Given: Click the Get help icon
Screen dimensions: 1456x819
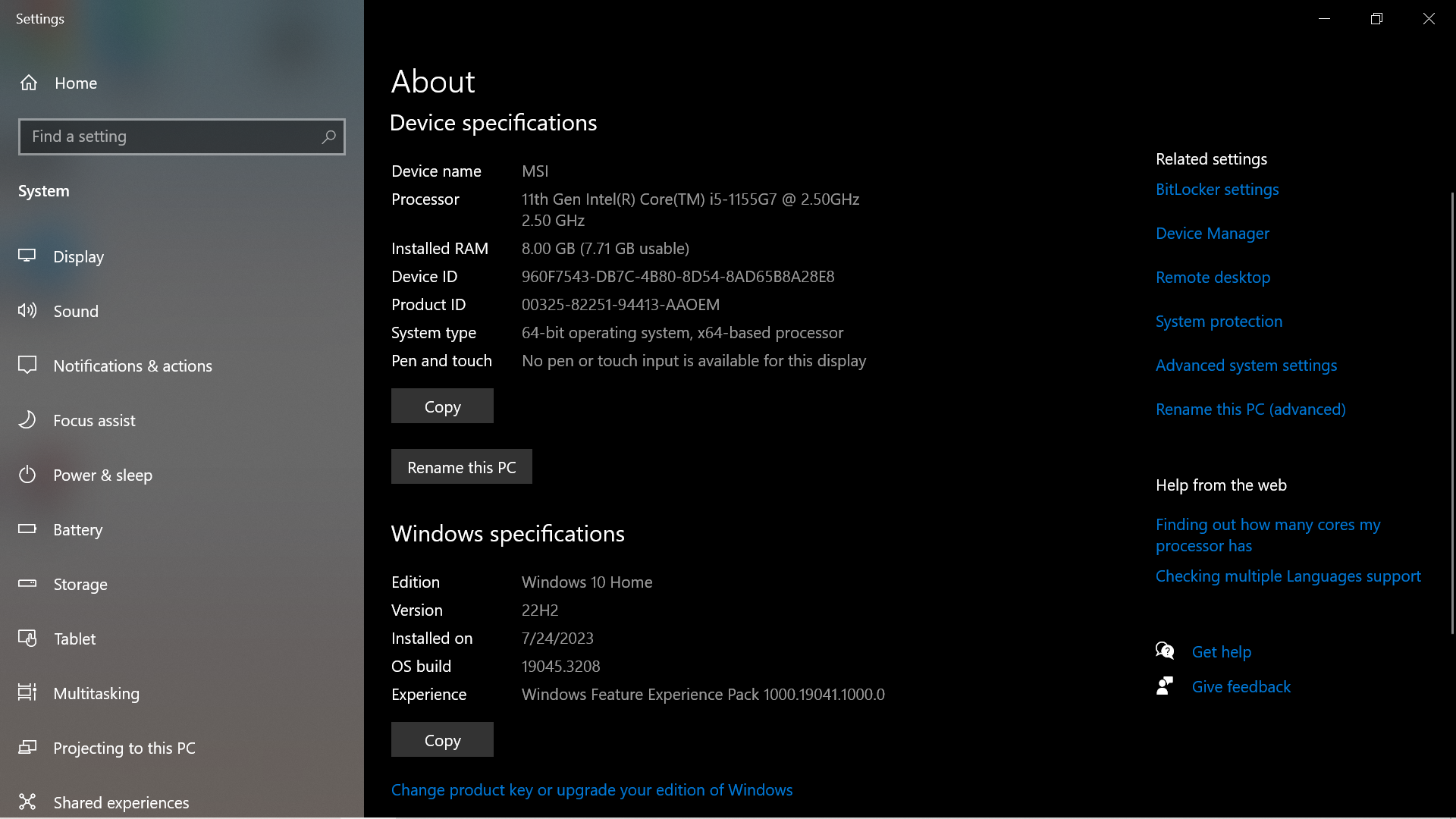Looking at the screenshot, I should tap(1166, 651).
